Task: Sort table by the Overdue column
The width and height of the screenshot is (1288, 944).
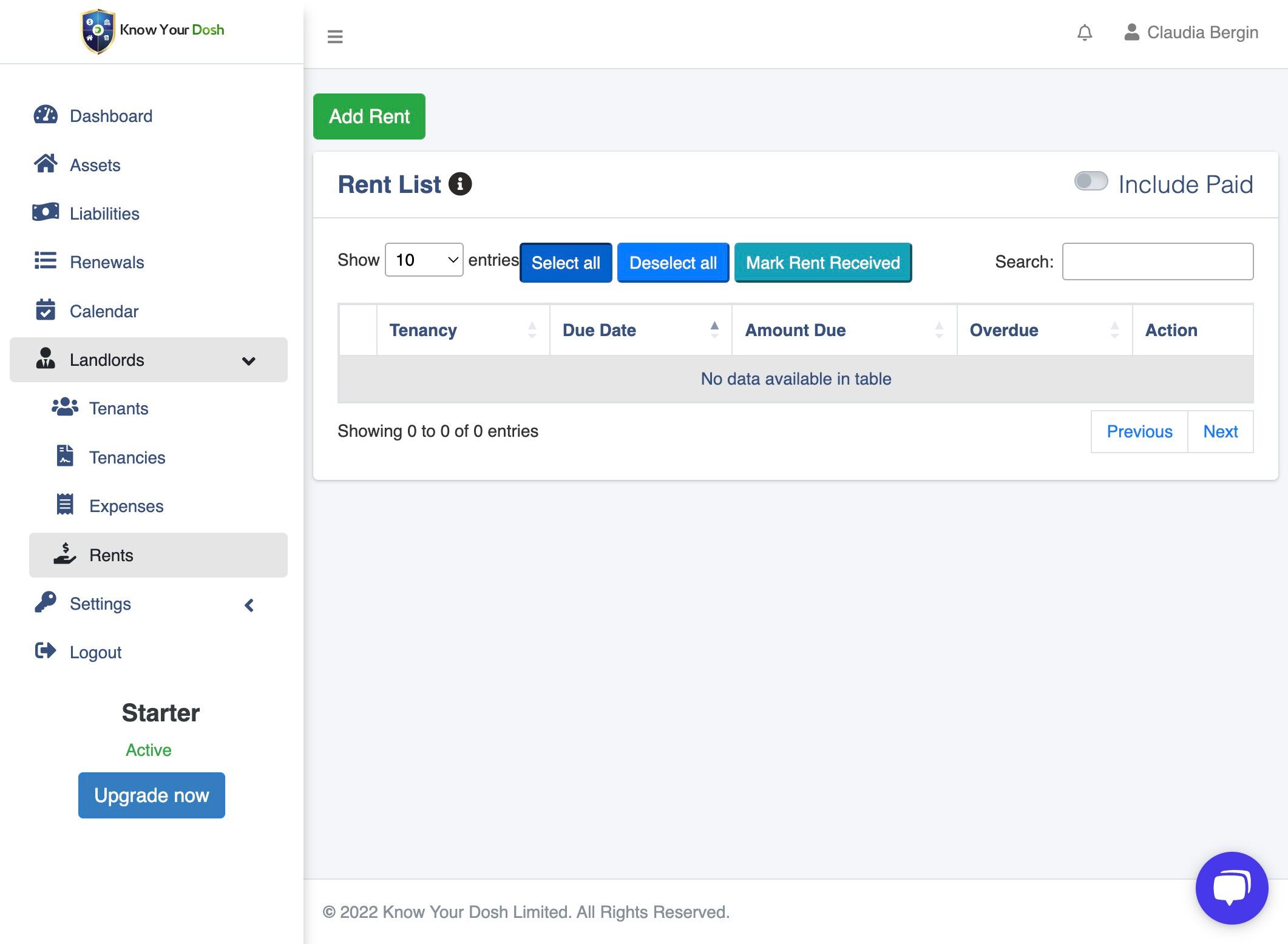Action: point(1043,330)
